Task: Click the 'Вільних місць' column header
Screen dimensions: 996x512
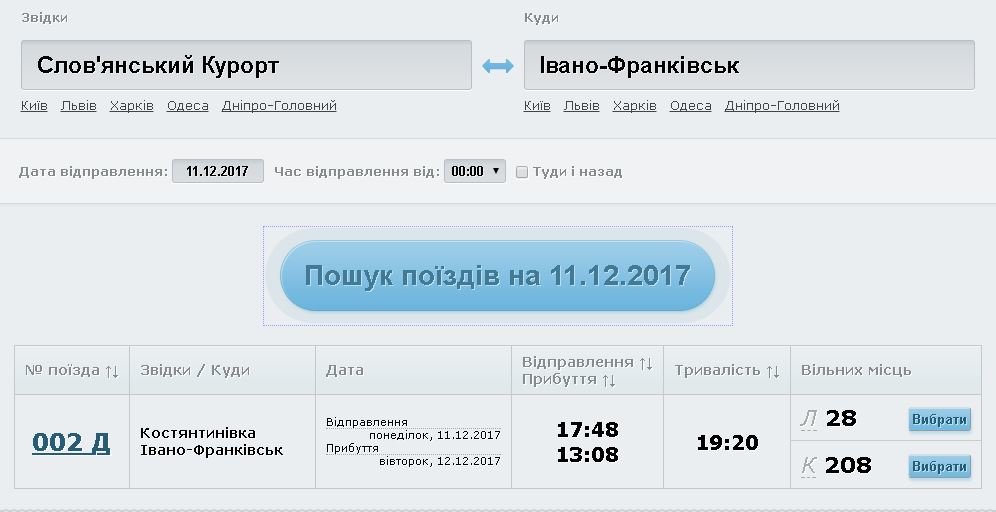Action: (856, 370)
